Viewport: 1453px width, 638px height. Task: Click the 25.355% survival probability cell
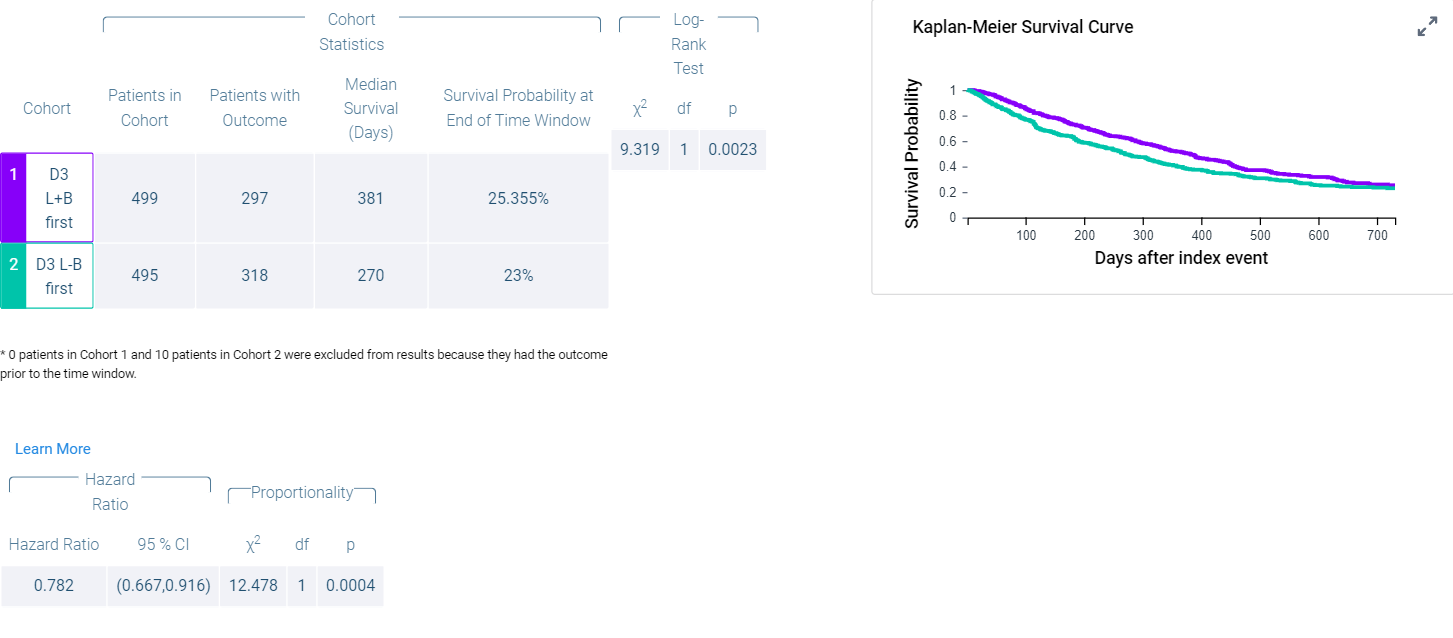518,198
